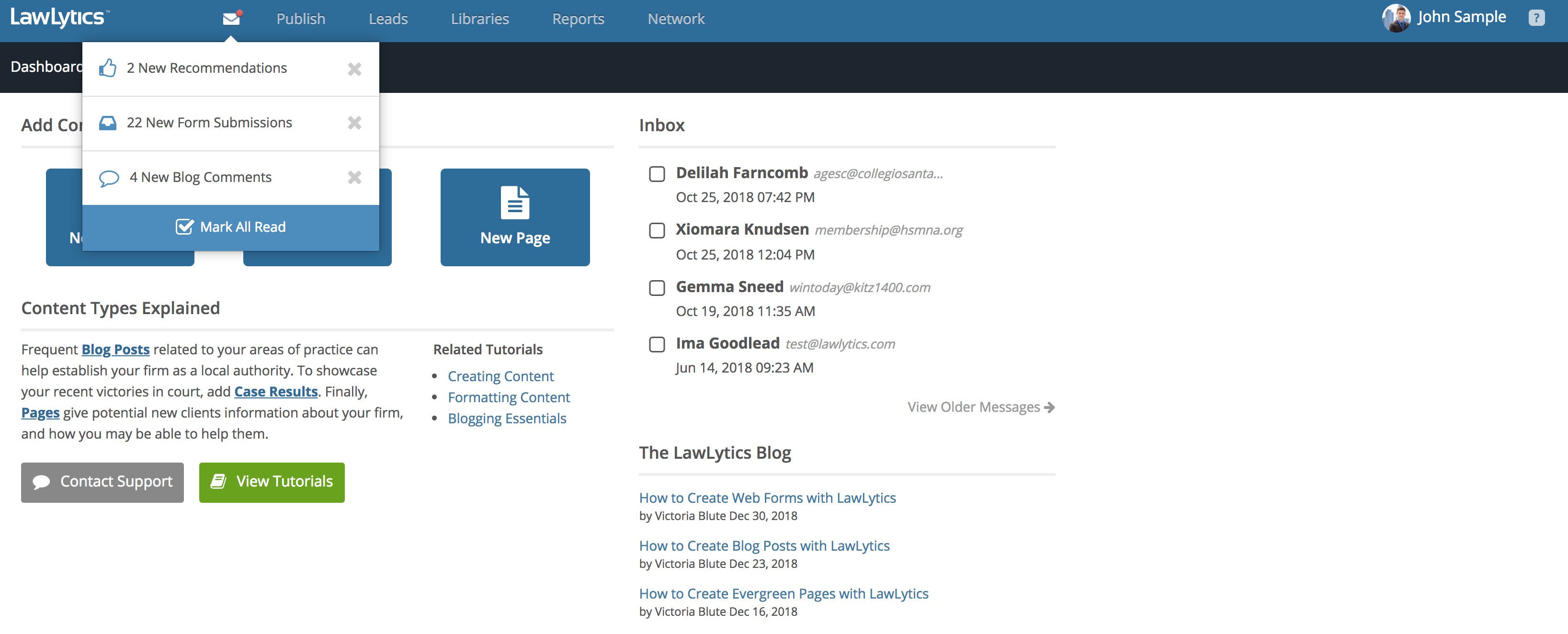Open the Creating Content tutorial
Viewport: 1568px width, 634px height.
pyautogui.click(x=500, y=377)
